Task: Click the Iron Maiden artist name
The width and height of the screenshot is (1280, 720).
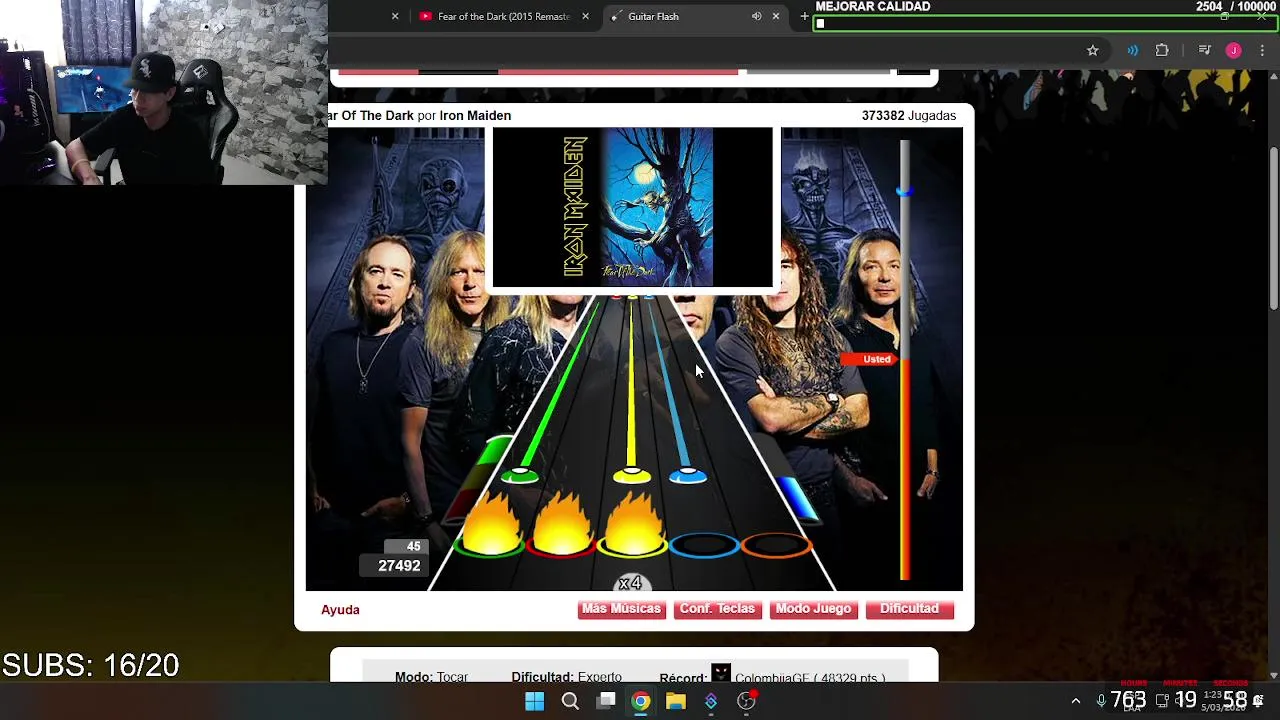Action: tap(475, 115)
